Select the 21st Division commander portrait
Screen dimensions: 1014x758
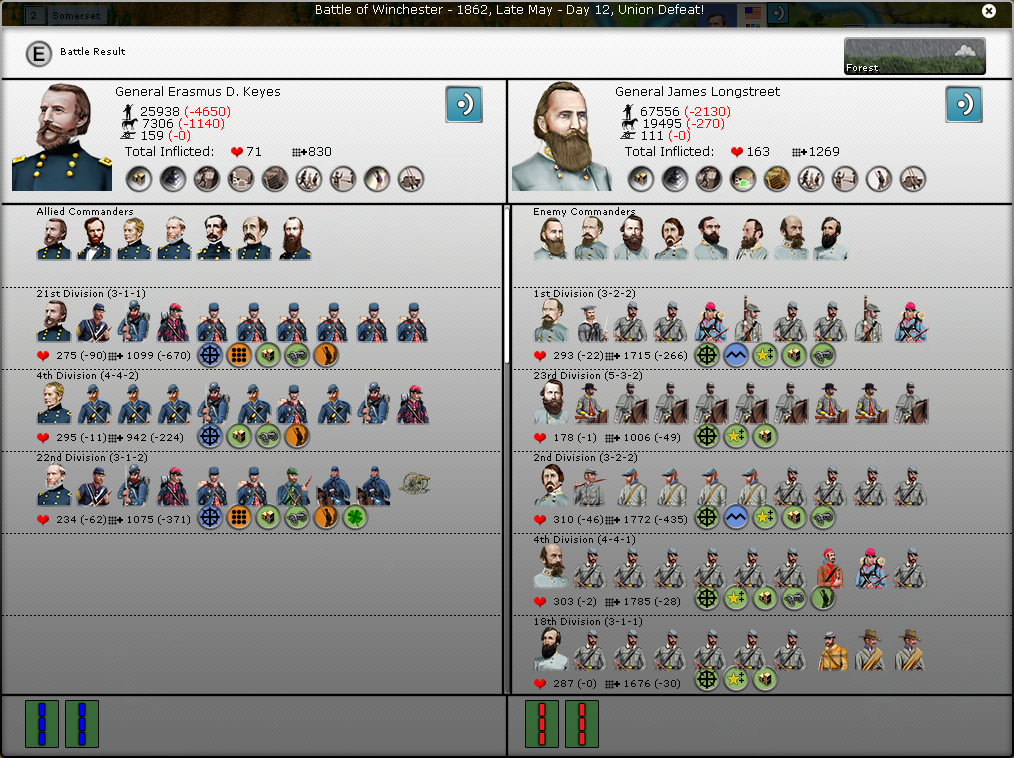[54, 321]
